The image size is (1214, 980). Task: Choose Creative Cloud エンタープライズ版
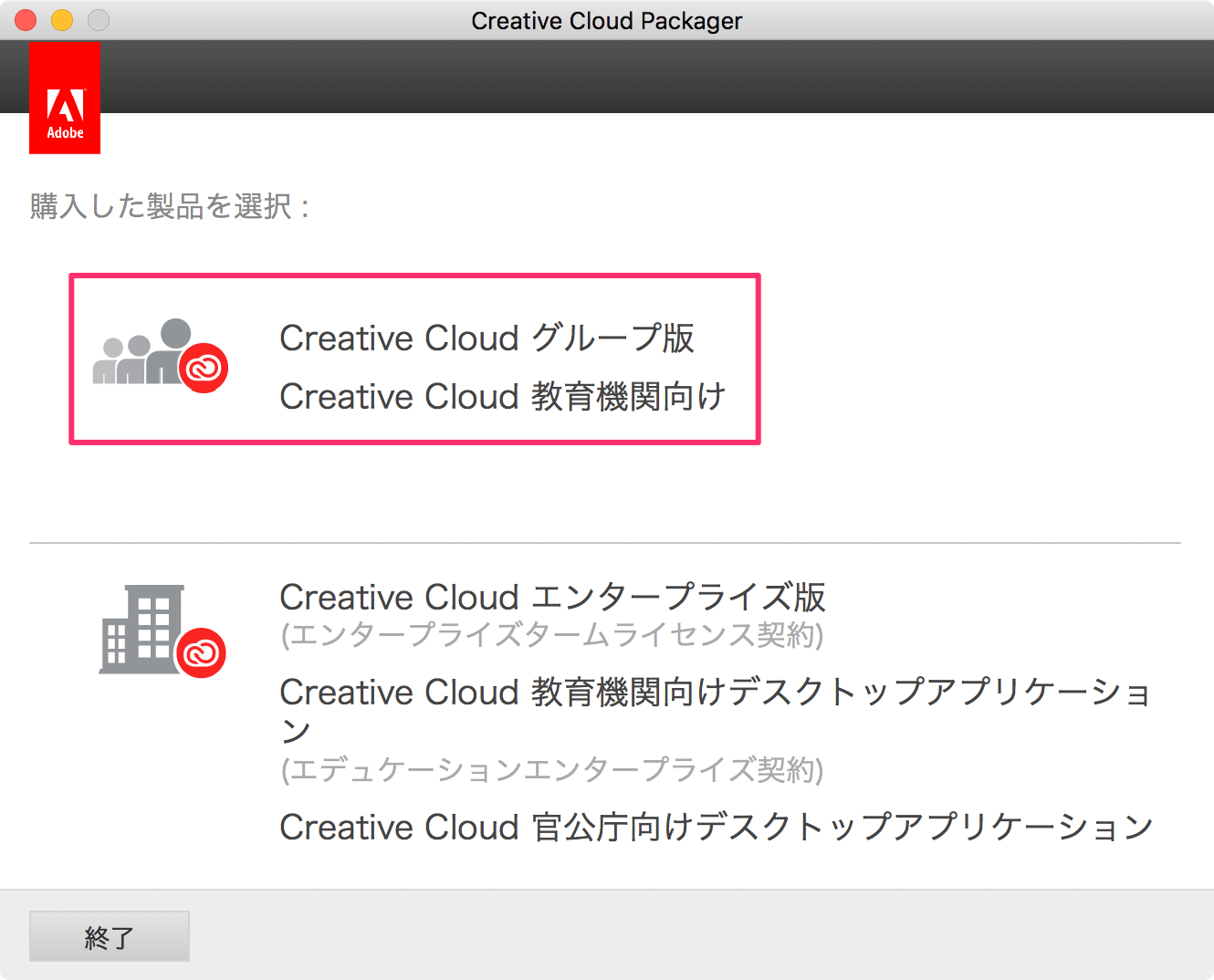click(552, 597)
